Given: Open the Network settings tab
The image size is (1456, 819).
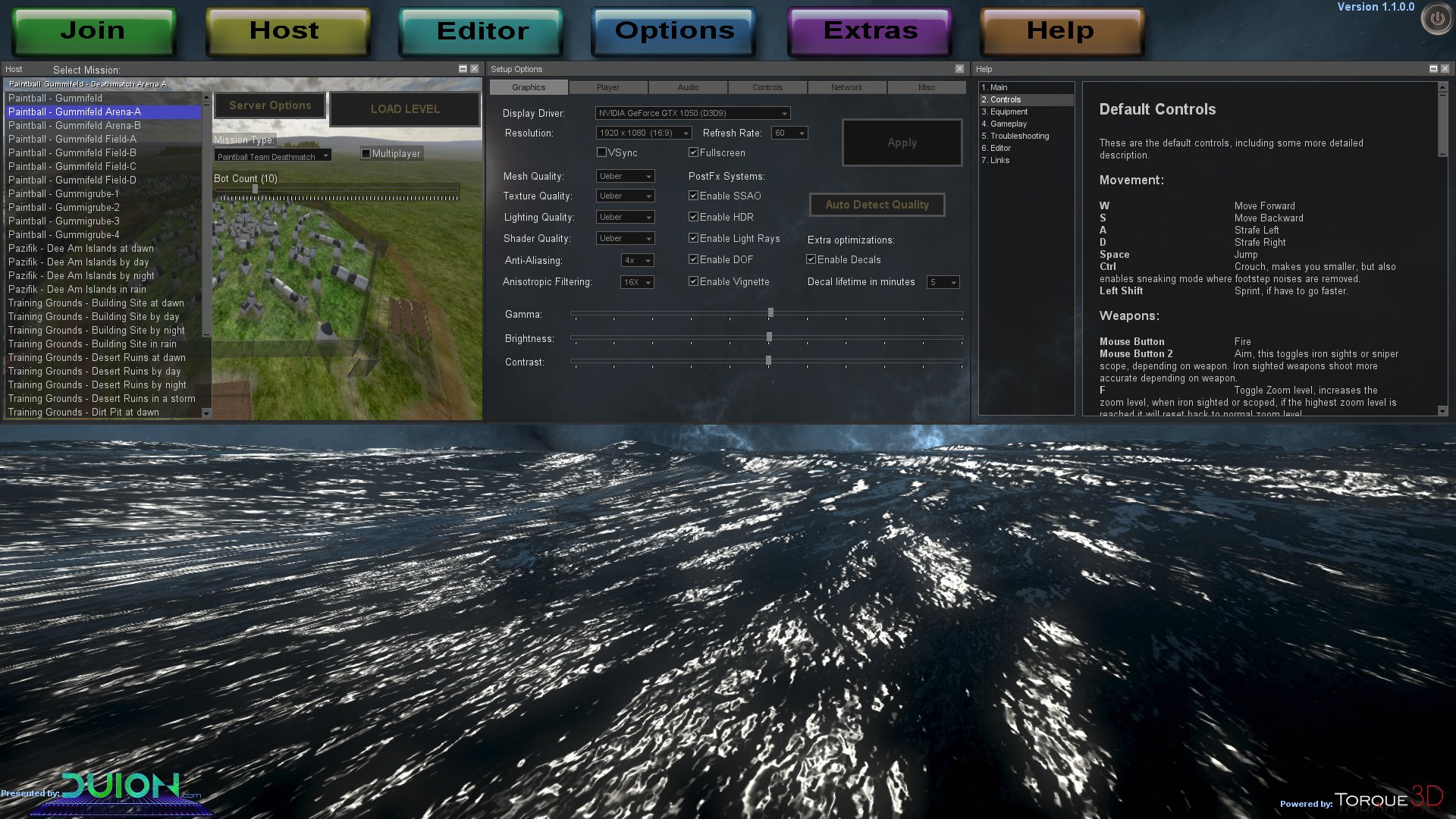Looking at the screenshot, I should (846, 87).
